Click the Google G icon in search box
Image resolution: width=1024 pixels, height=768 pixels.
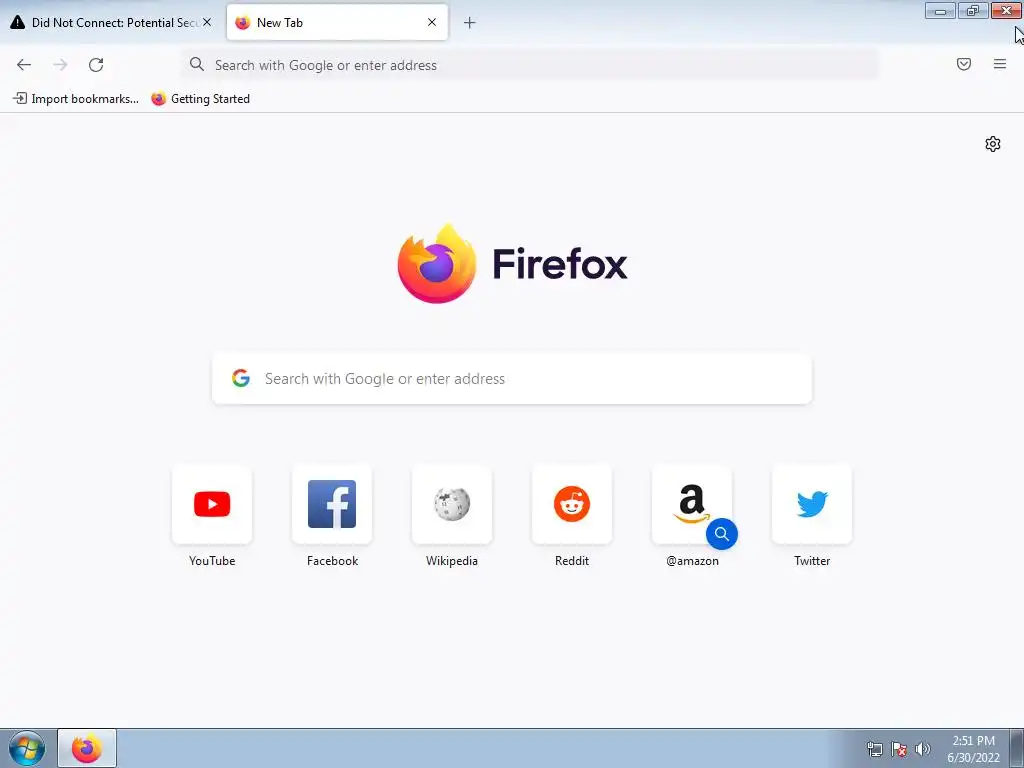(241, 378)
